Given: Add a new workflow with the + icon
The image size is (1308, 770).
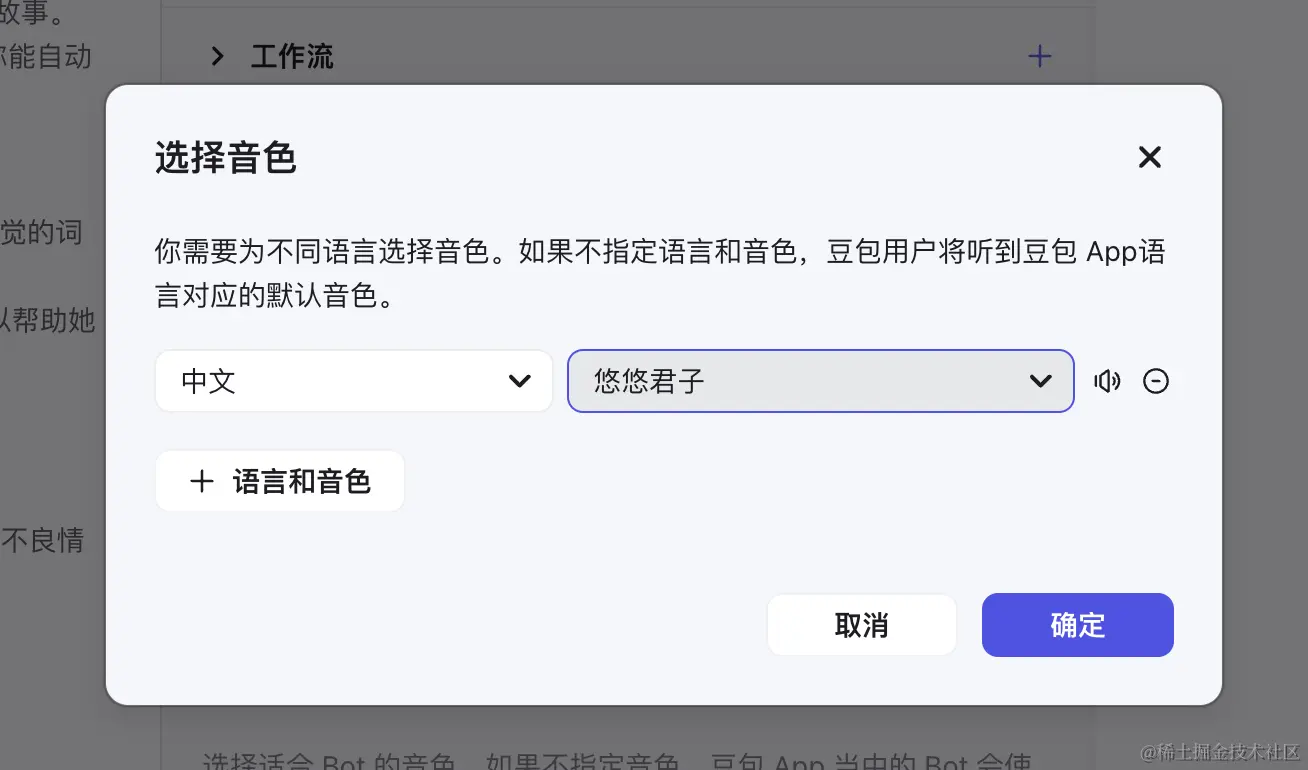Looking at the screenshot, I should click(1039, 56).
